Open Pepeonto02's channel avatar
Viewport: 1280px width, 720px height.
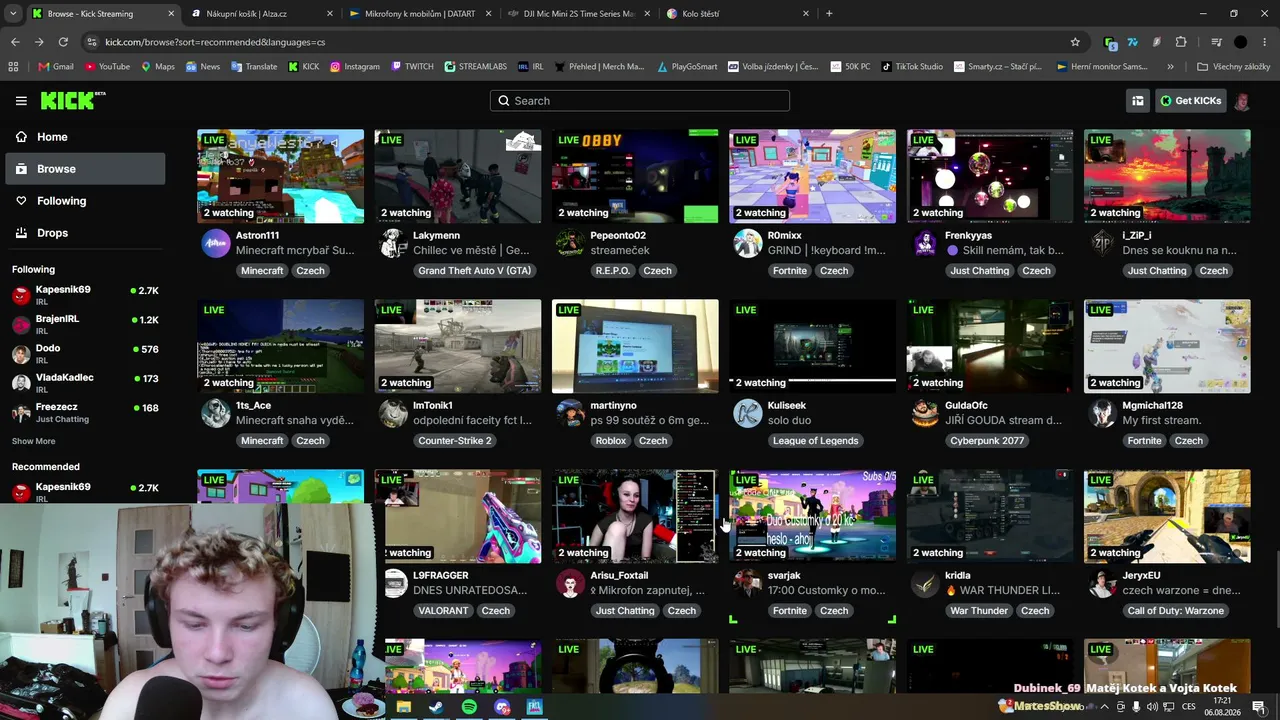pyautogui.click(x=570, y=243)
